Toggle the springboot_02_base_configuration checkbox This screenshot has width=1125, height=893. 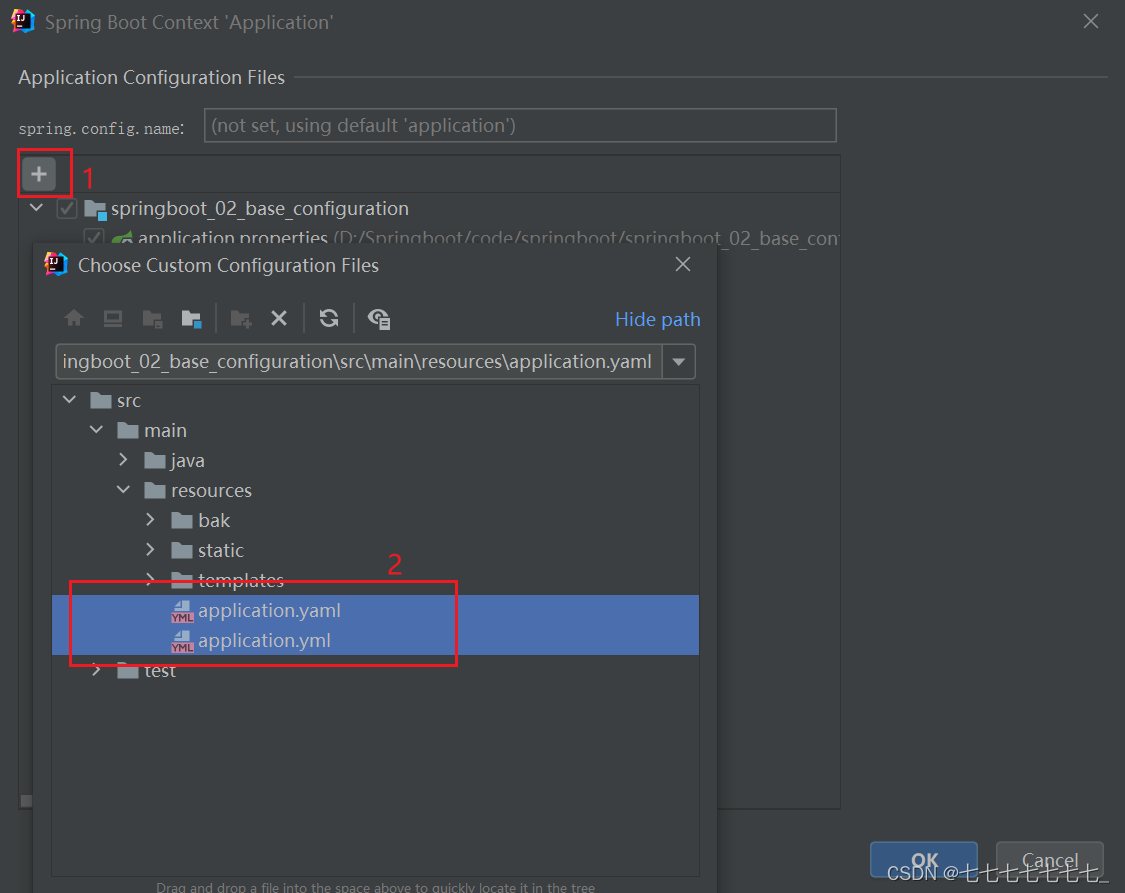[67, 209]
